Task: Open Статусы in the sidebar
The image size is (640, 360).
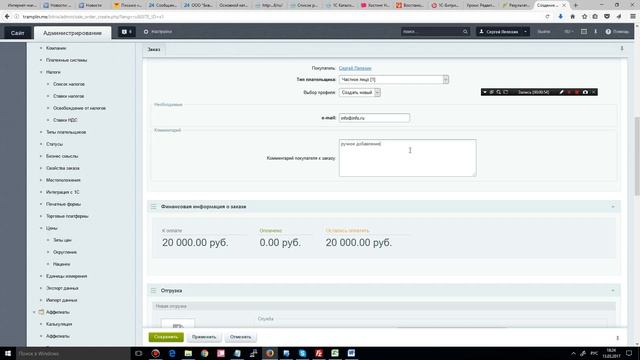Action: click(x=54, y=144)
